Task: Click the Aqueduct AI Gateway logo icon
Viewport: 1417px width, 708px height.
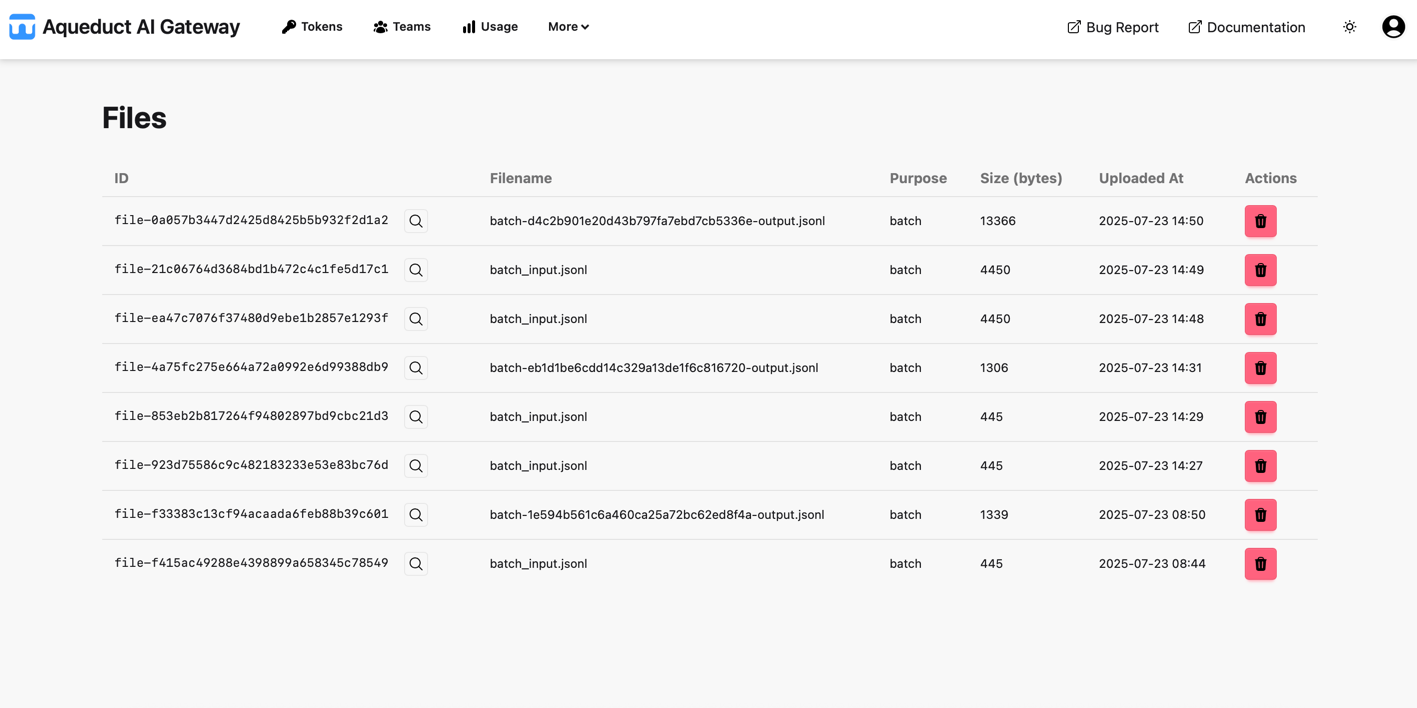Action: [22, 27]
